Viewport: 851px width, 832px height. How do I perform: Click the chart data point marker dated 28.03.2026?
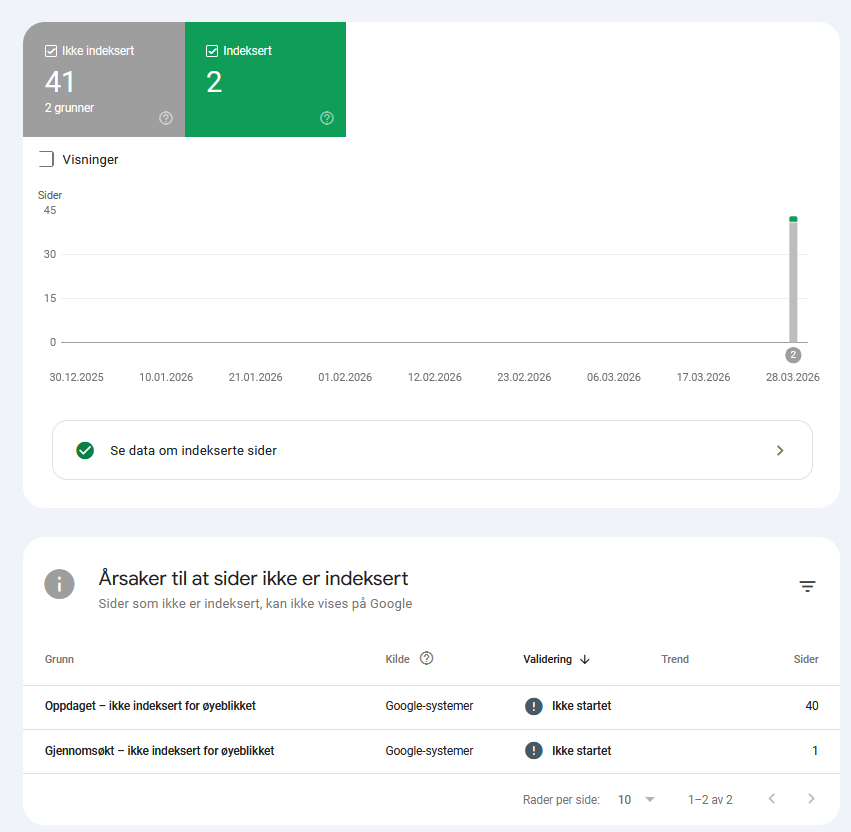click(792, 217)
